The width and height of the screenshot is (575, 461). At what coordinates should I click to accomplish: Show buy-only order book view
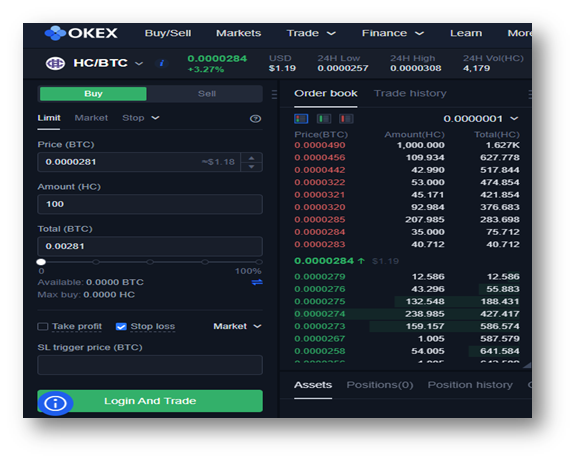pyautogui.click(x=323, y=118)
